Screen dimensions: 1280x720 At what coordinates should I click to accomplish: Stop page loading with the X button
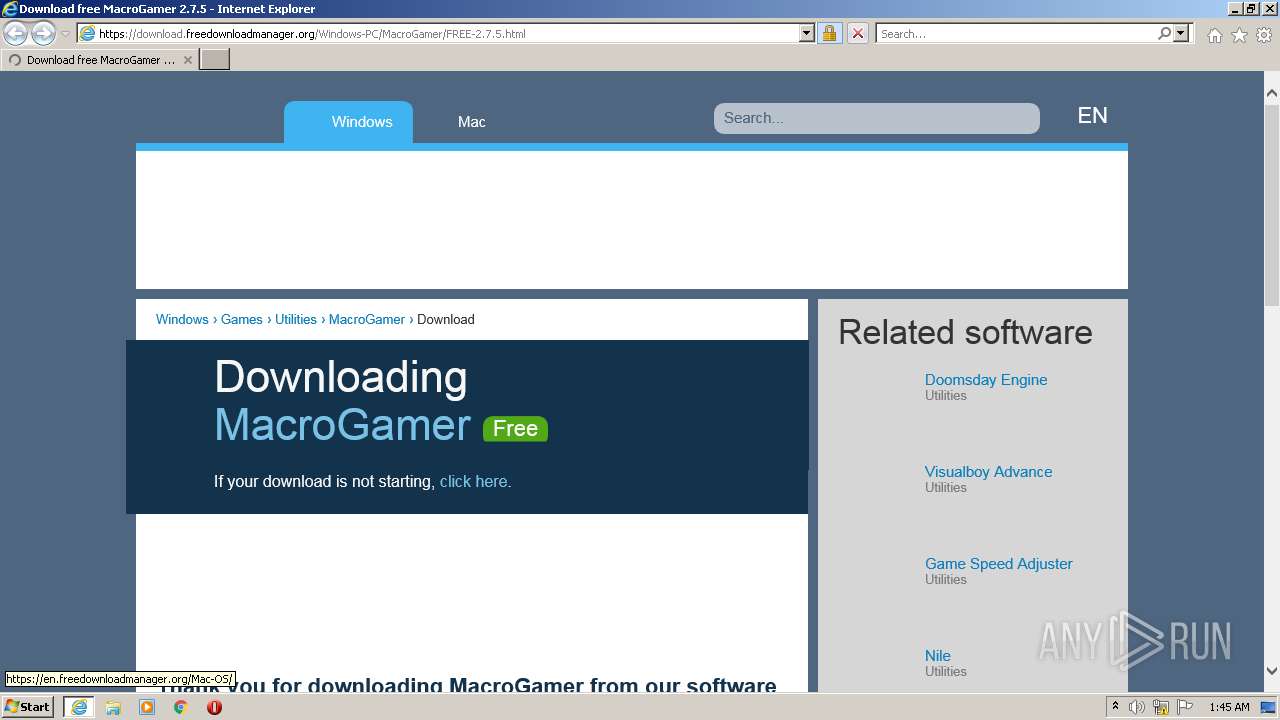point(857,33)
